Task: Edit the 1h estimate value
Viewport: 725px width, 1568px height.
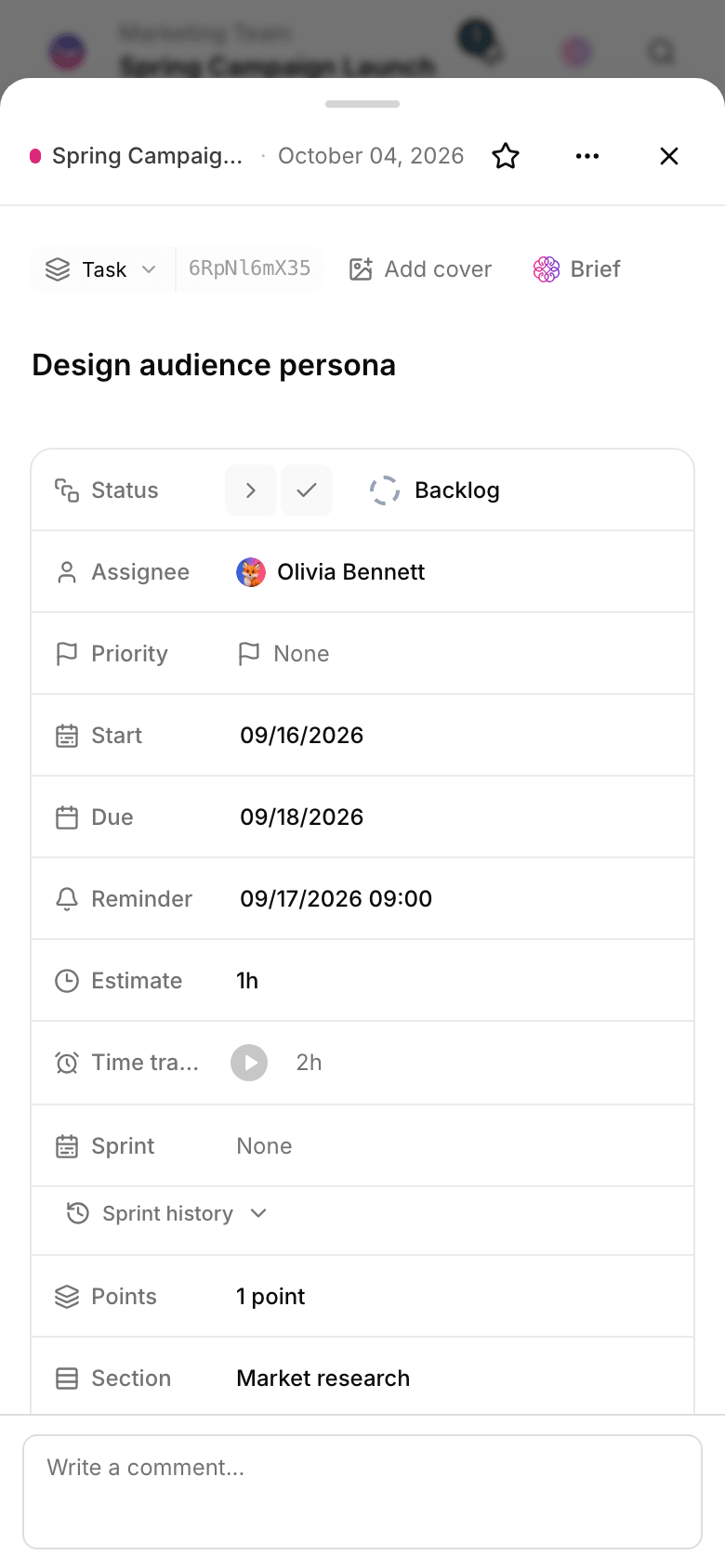Action: tap(247, 981)
